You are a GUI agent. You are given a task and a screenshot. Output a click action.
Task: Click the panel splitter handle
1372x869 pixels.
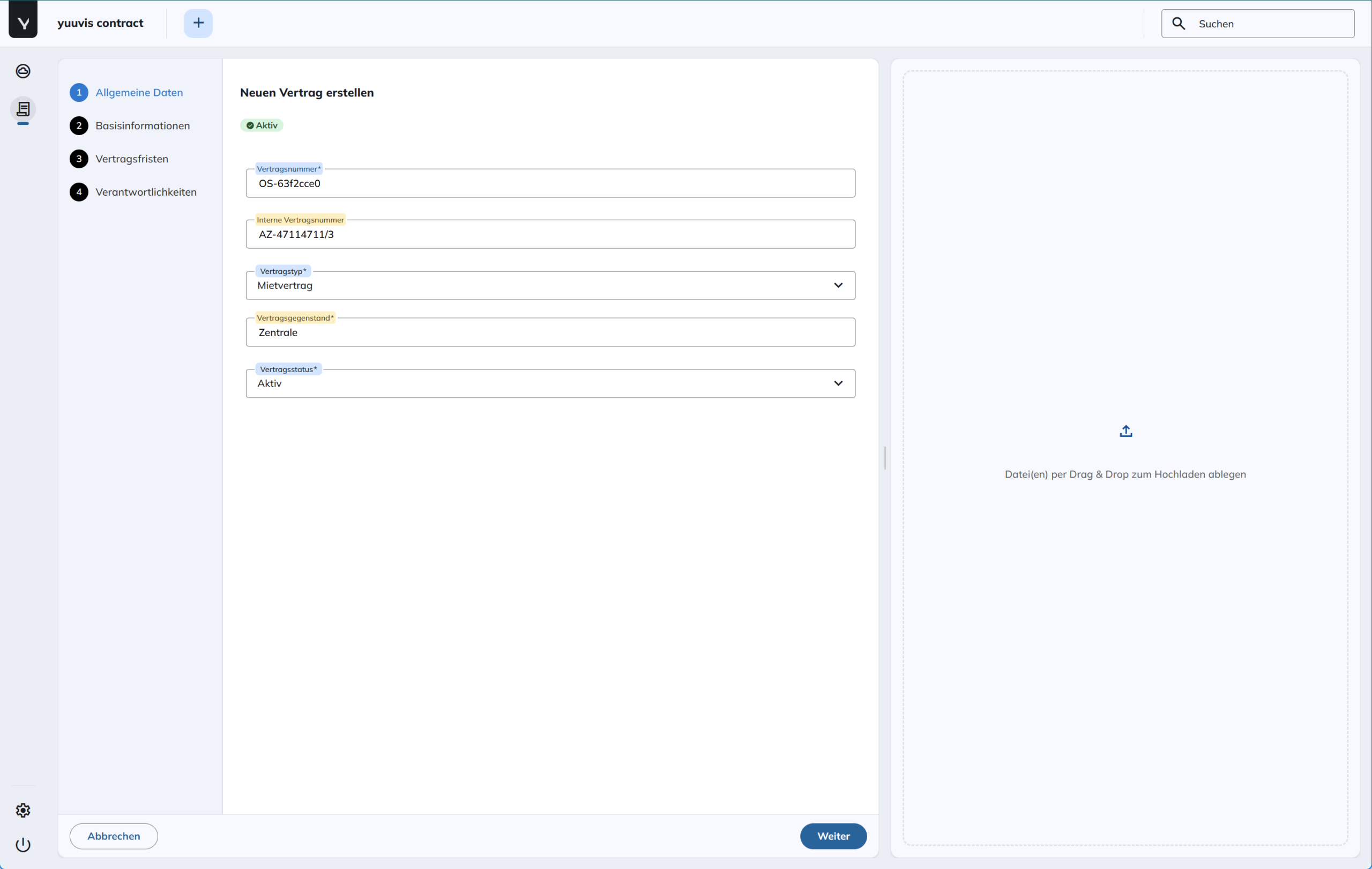(x=884, y=458)
